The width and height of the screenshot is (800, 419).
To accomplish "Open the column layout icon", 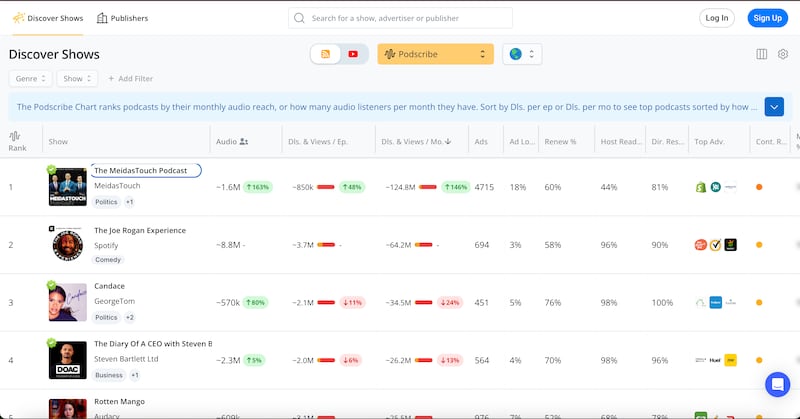I will [762, 54].
